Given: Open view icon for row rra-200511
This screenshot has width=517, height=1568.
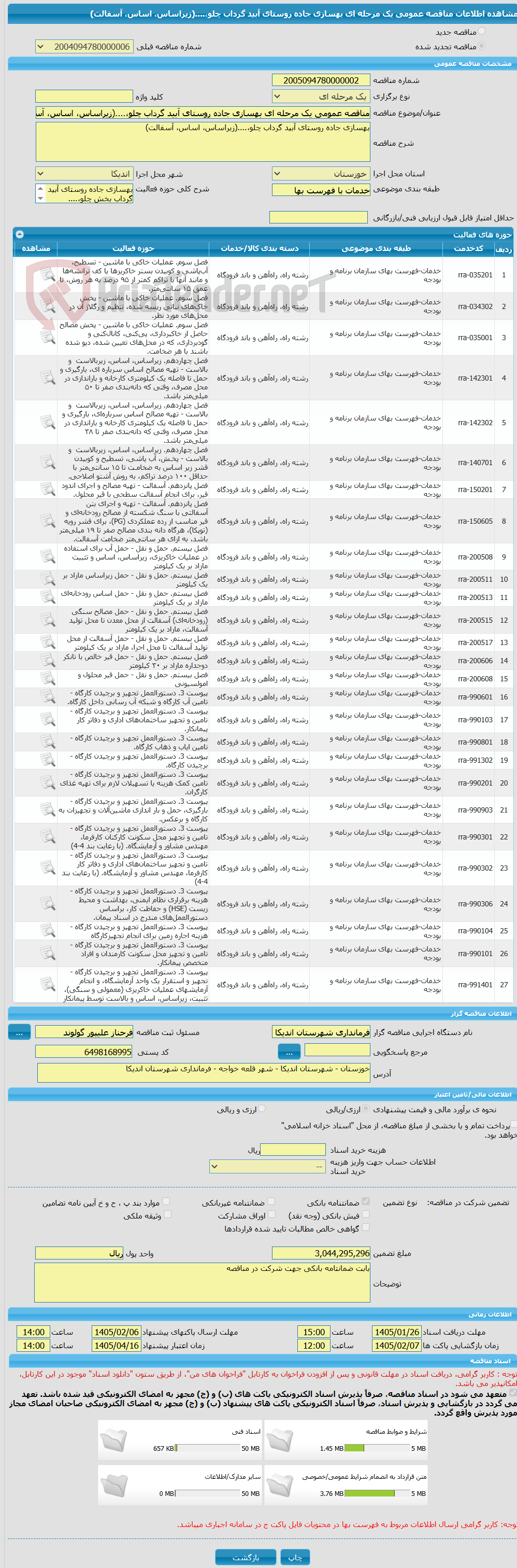Looking at the screenshot, I should point(48,580).
